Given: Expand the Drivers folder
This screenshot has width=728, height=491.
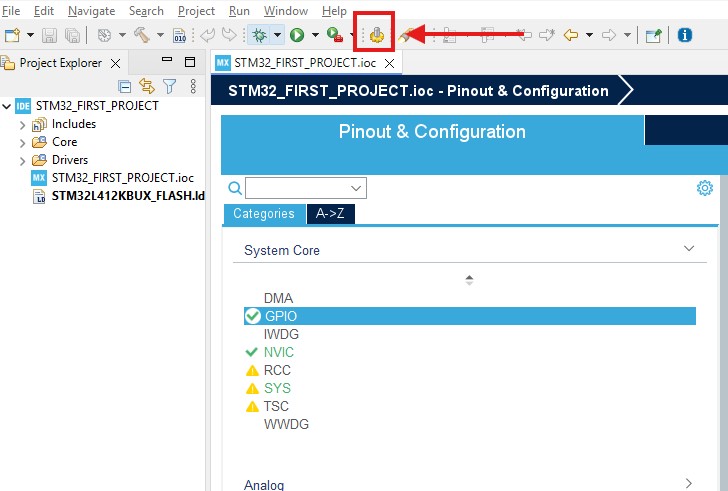Looking at the screenshot, I should tap(22, 161).
